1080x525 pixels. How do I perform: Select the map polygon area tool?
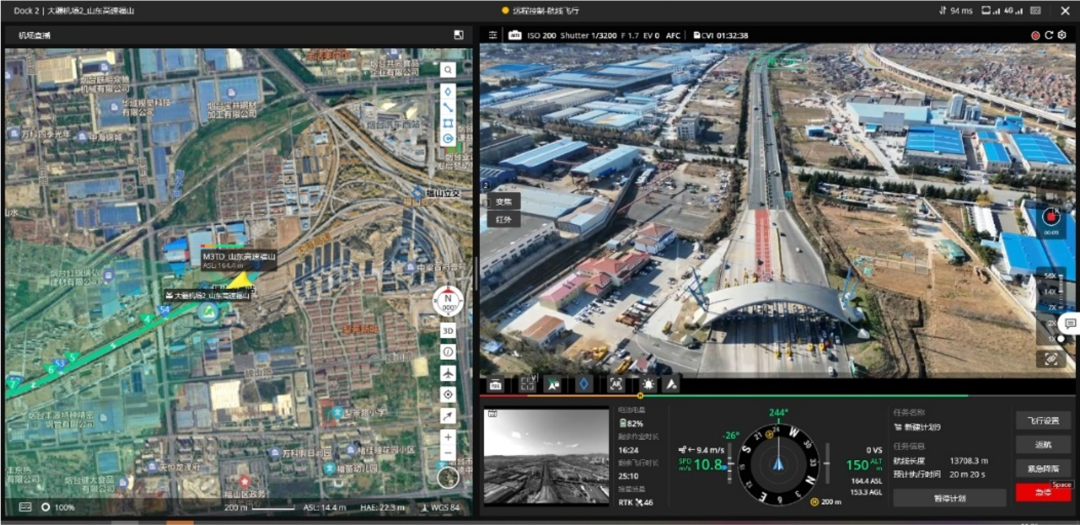(448, 123)
